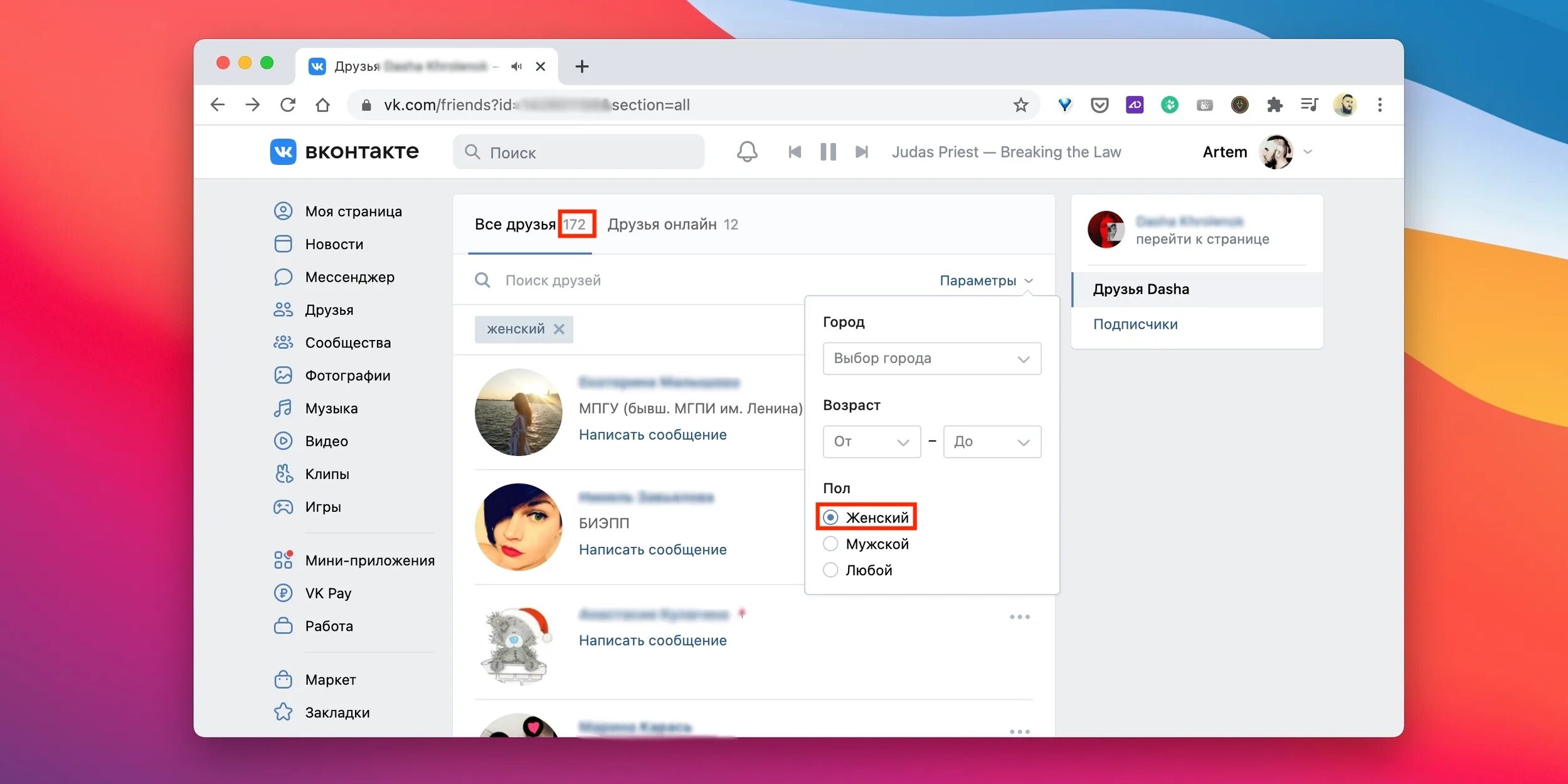
Task: Open Подписчики in the right panel
Action: [x=1135, y=324]
